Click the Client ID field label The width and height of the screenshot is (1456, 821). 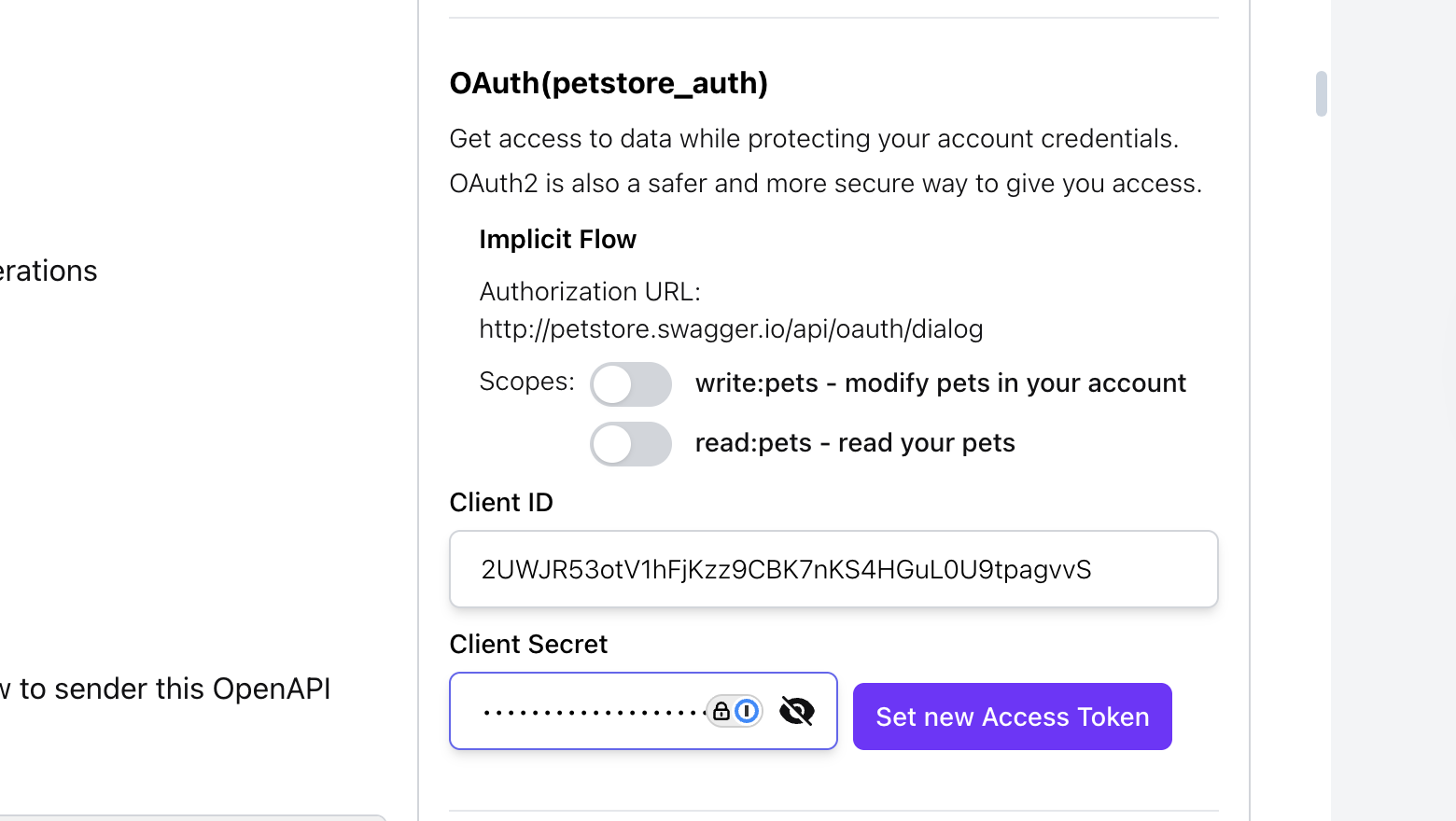[x=501, y=503]
